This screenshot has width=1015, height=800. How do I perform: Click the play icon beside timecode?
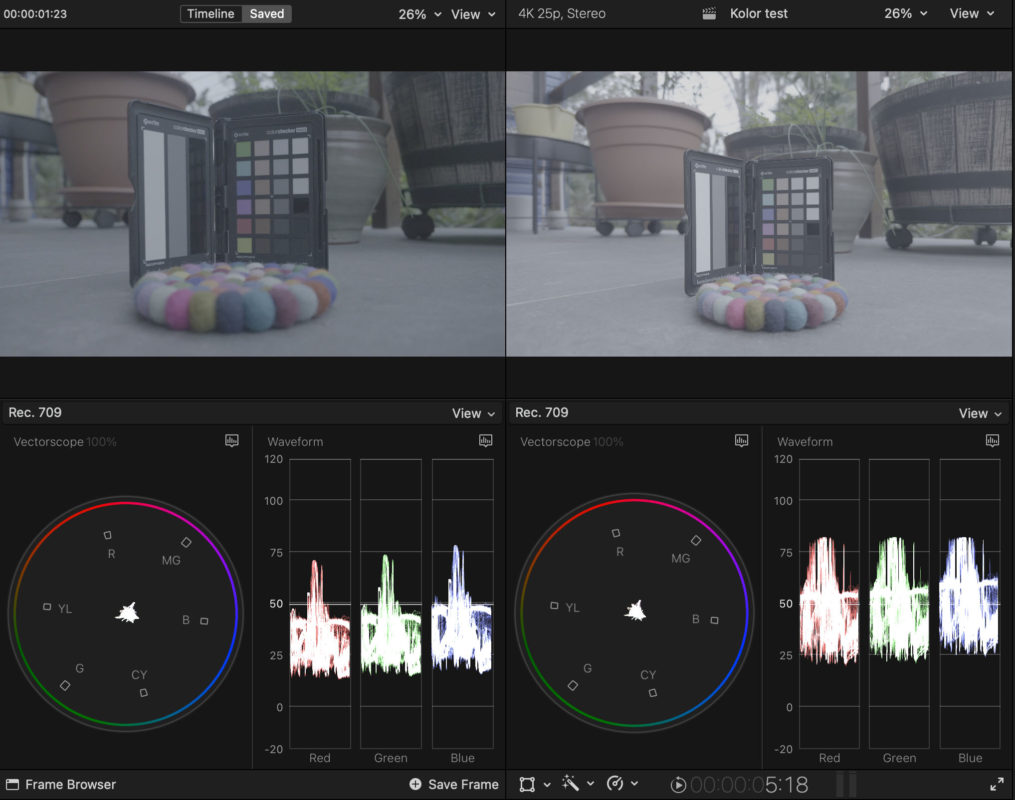678,785
